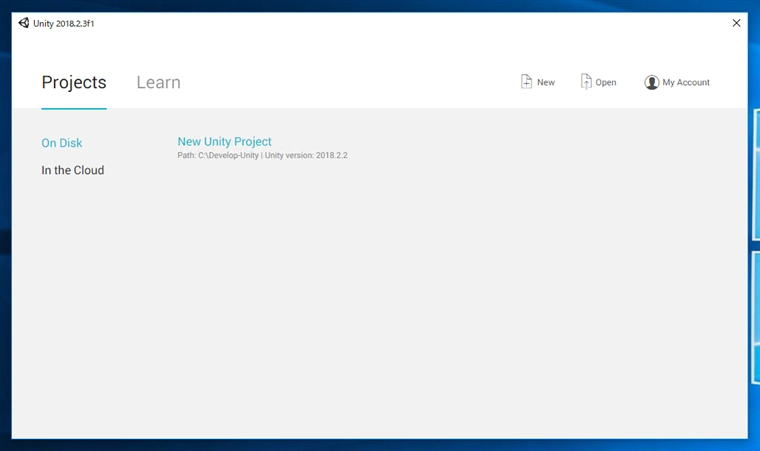
Task: Select the On Disk project list
Action: 62,143
